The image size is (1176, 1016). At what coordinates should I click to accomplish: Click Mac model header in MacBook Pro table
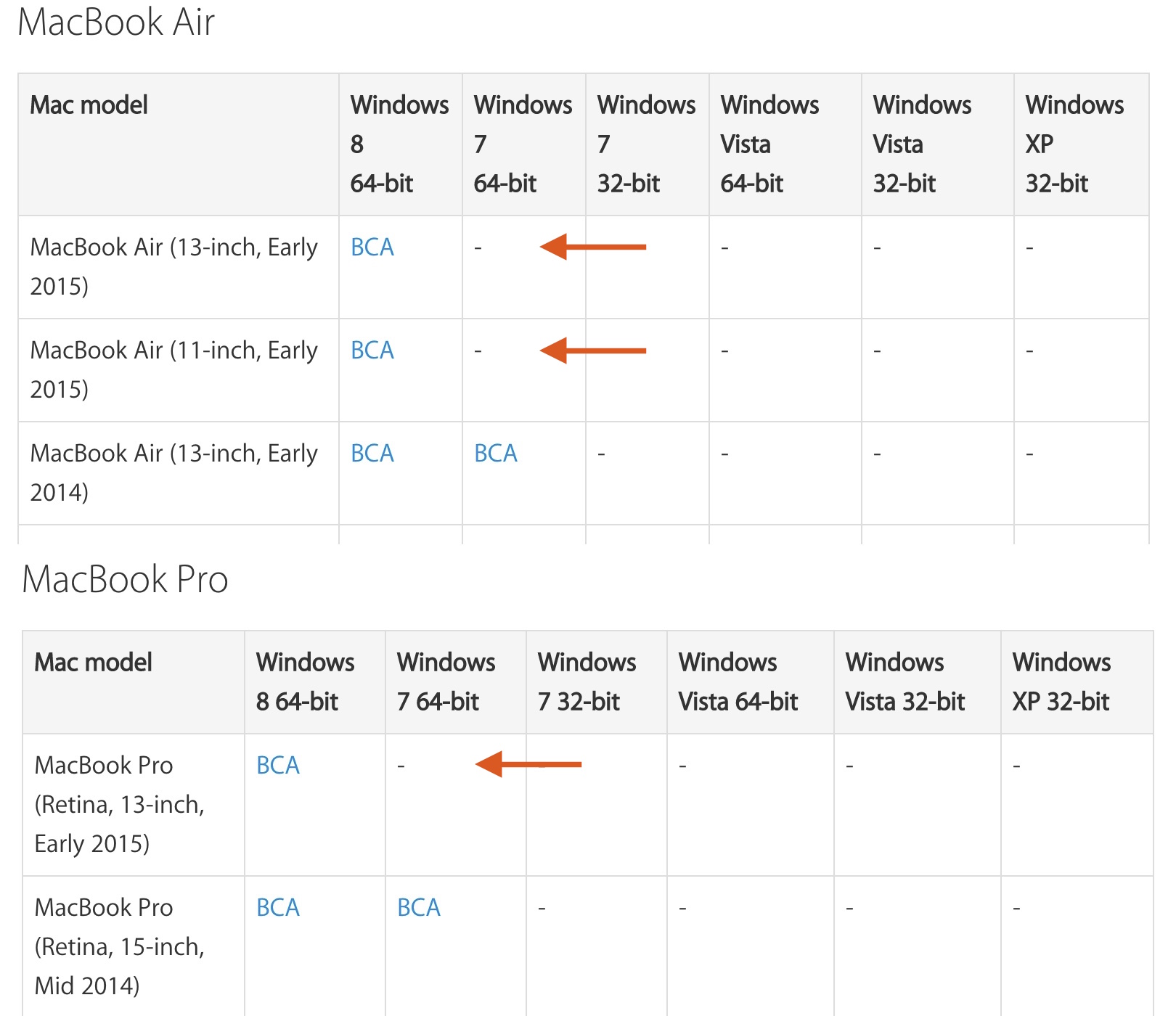pos(93,663)
